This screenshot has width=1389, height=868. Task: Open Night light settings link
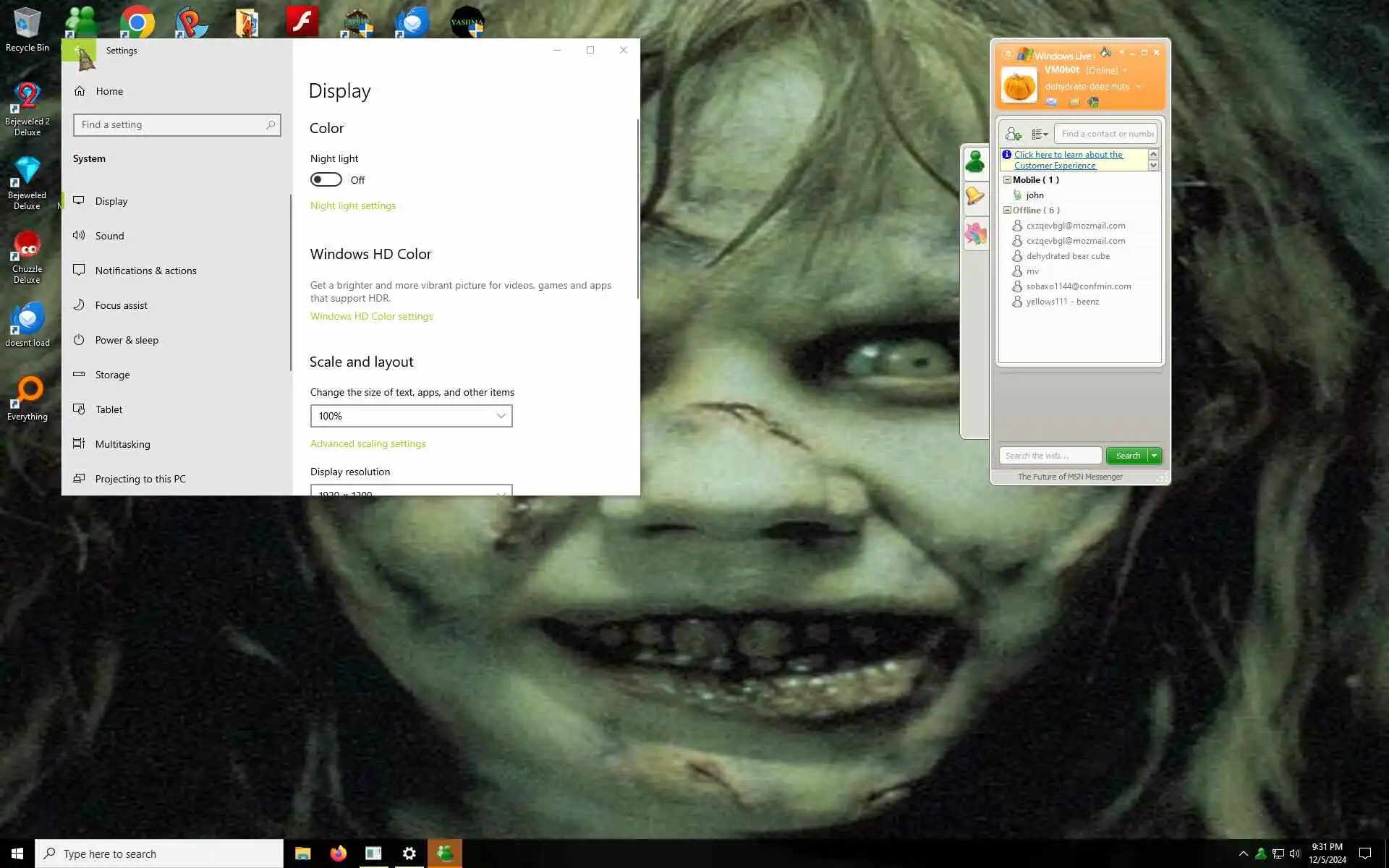353,205
